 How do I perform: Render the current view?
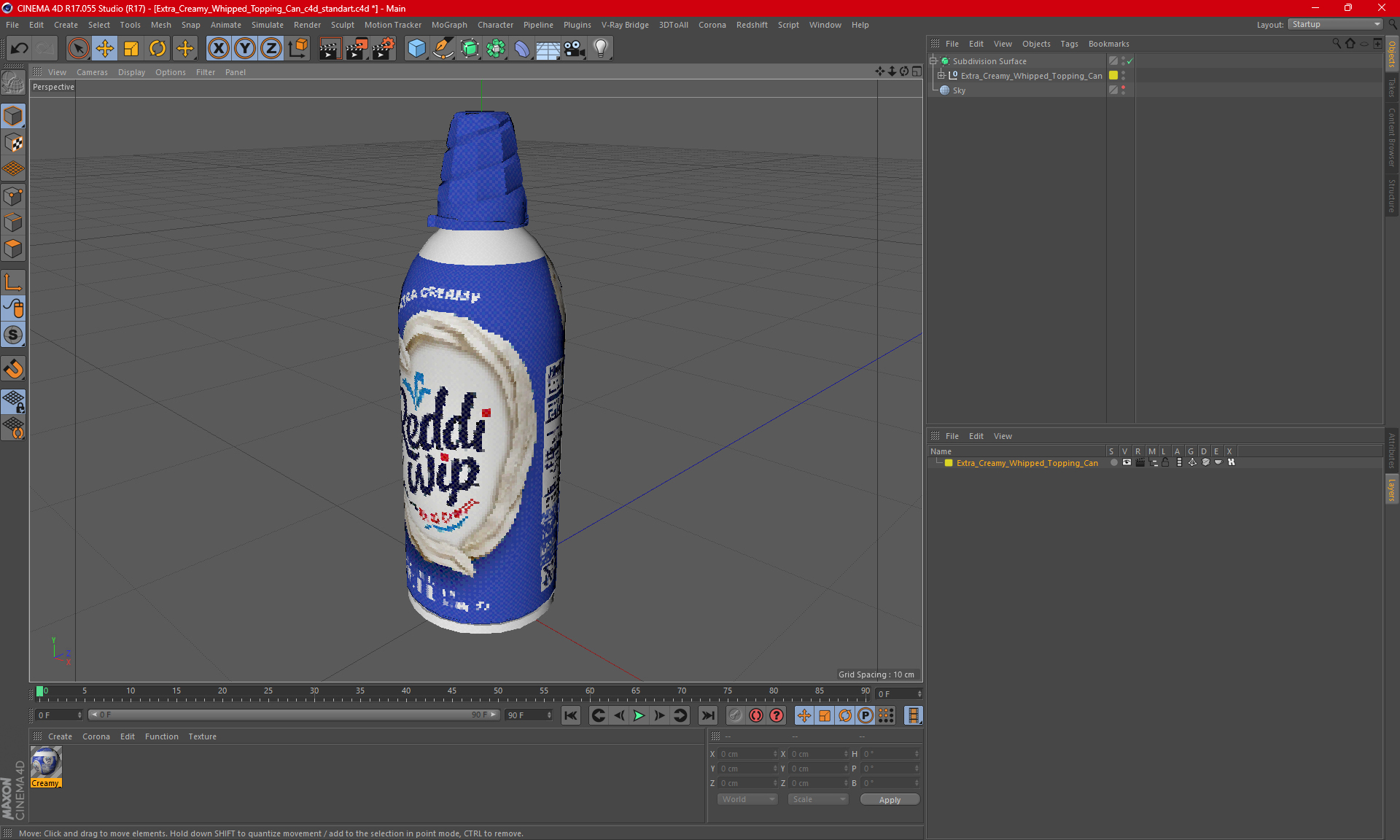[x=330, y=49]
